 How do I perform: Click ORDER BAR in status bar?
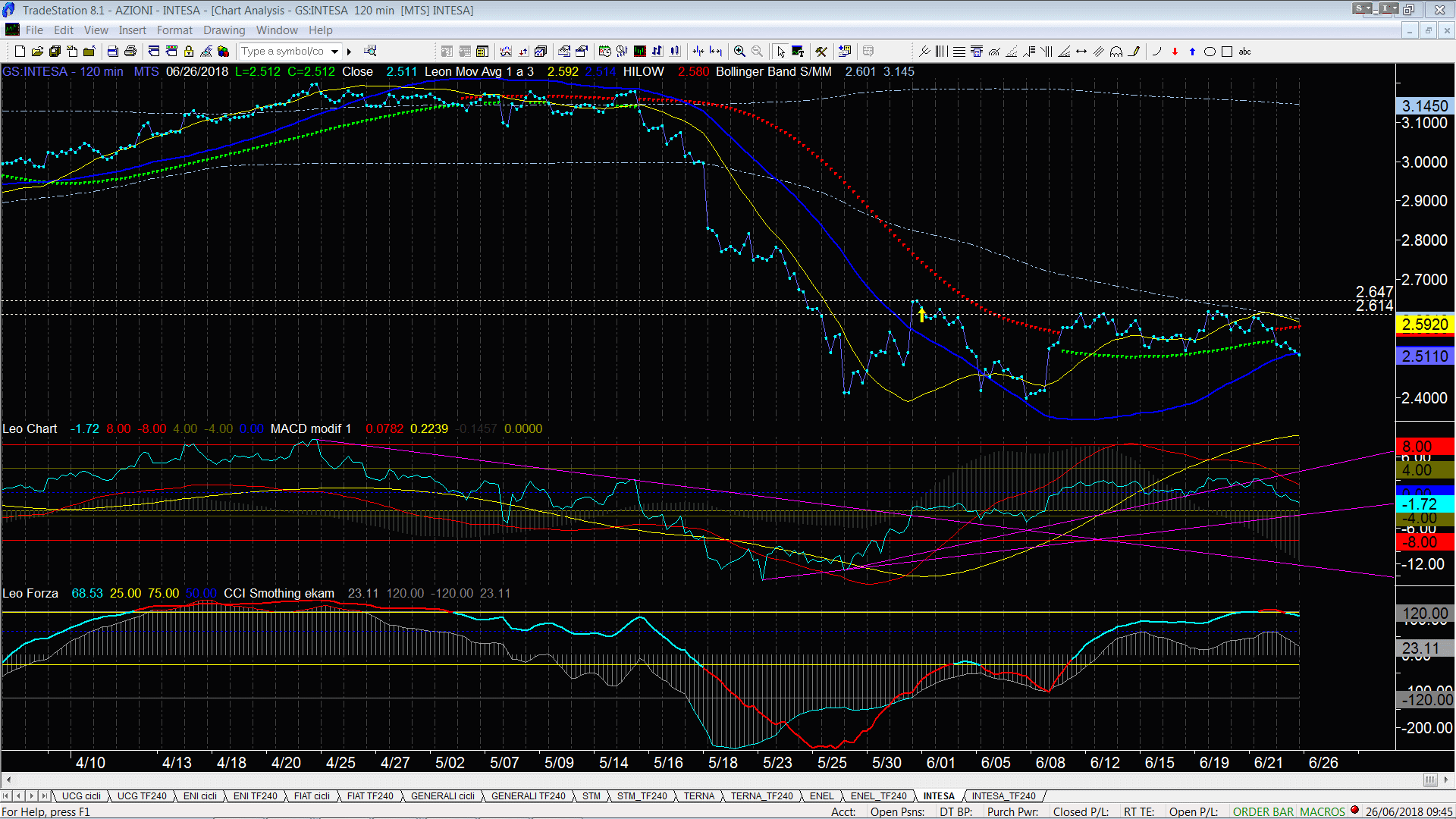coord(1263,812)
